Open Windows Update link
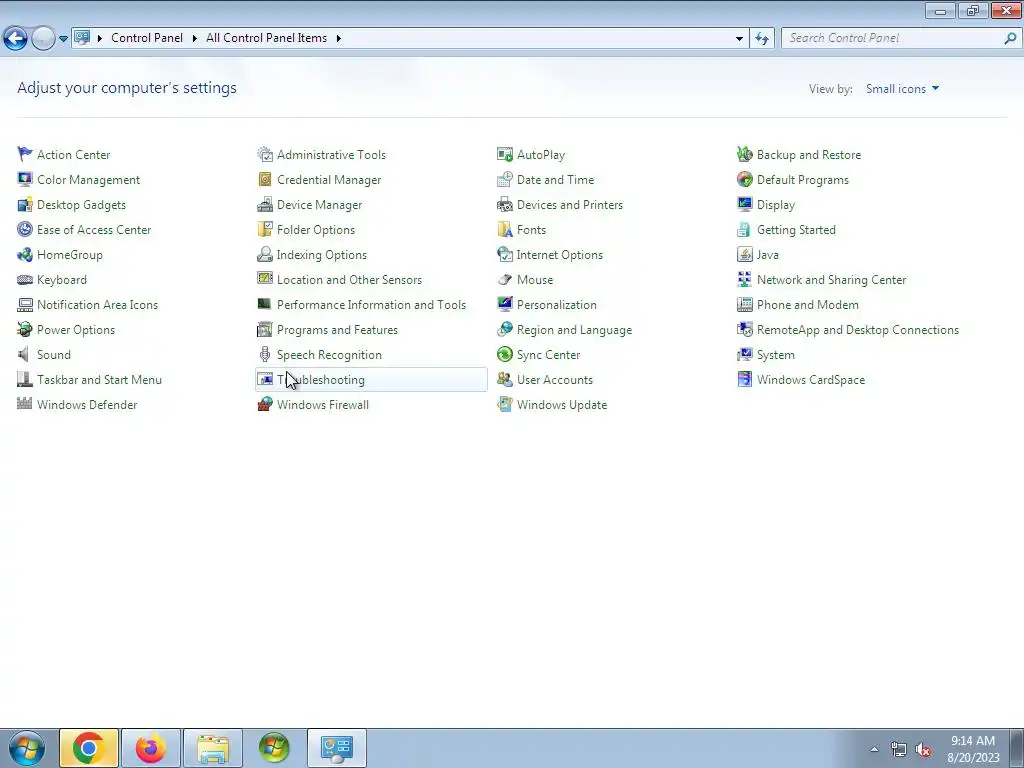Screen dimensions: 1024x768 562,405
